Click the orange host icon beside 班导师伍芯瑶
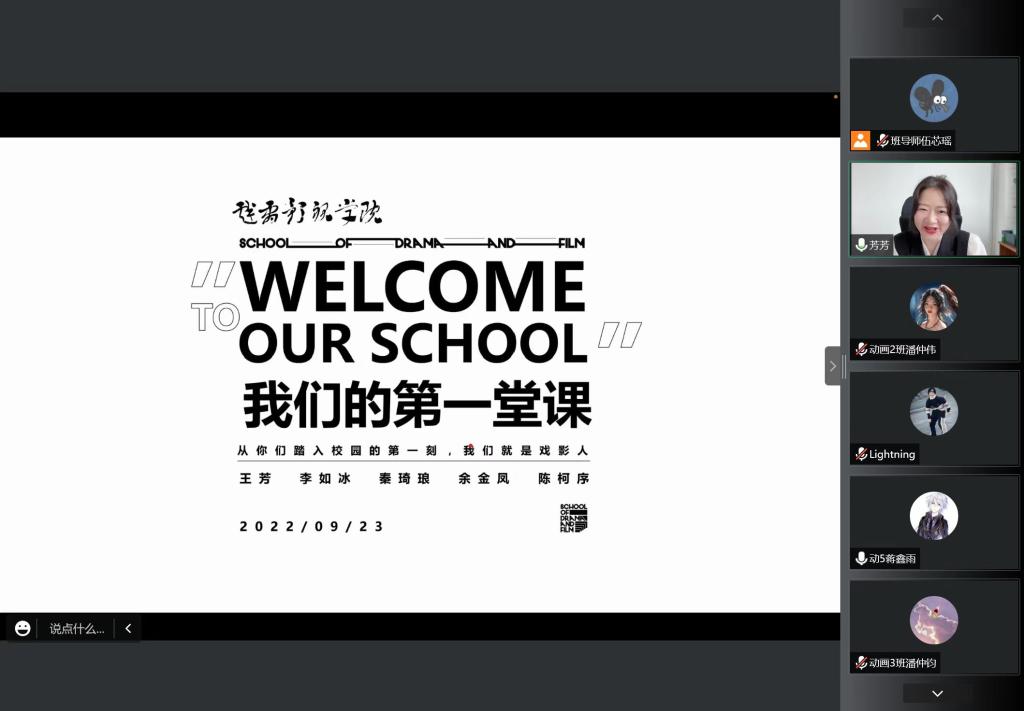 [x=860, y=141]
